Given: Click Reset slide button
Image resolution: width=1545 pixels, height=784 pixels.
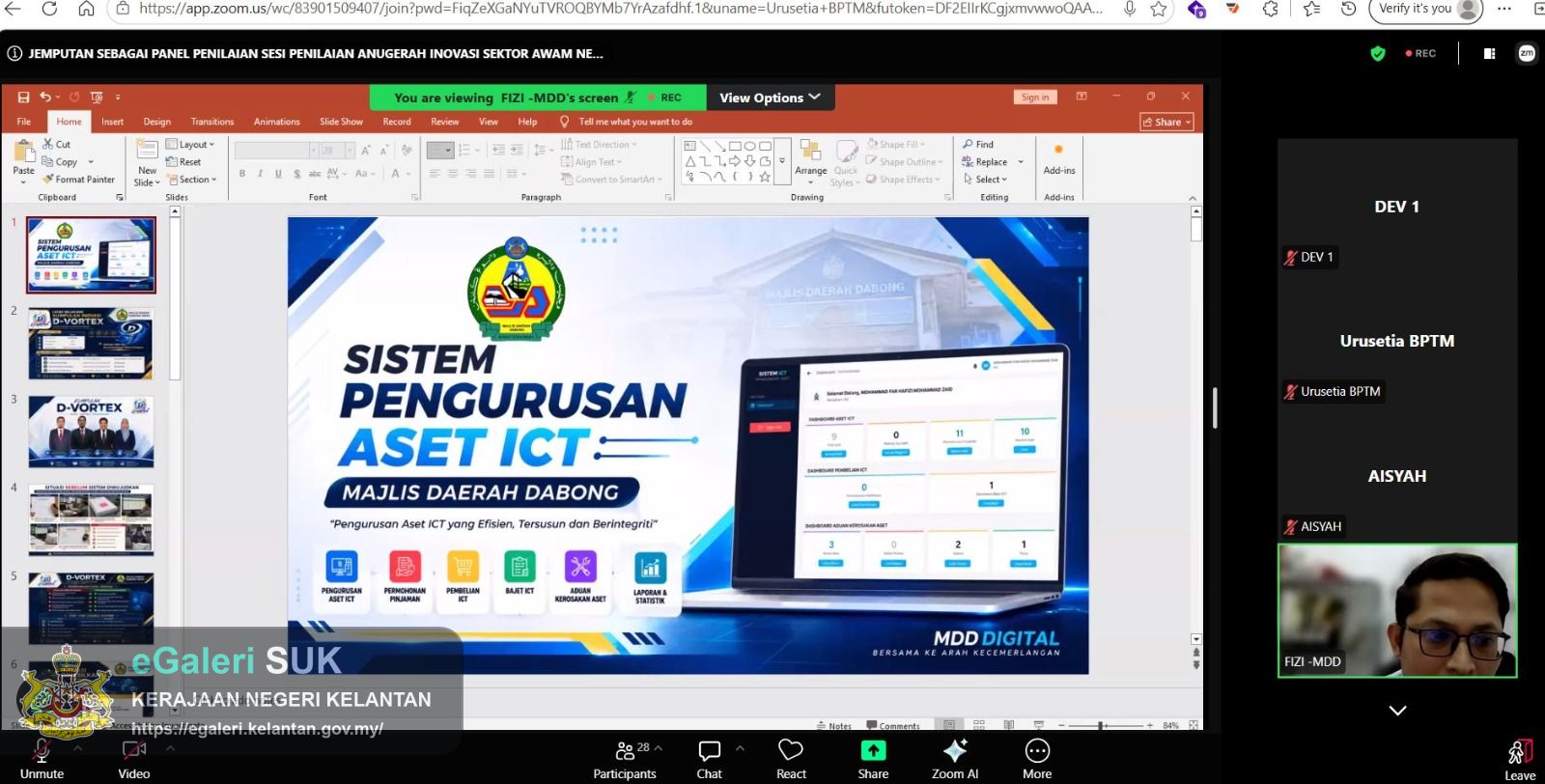Looking at the screenshot, I should pos(183,162).
